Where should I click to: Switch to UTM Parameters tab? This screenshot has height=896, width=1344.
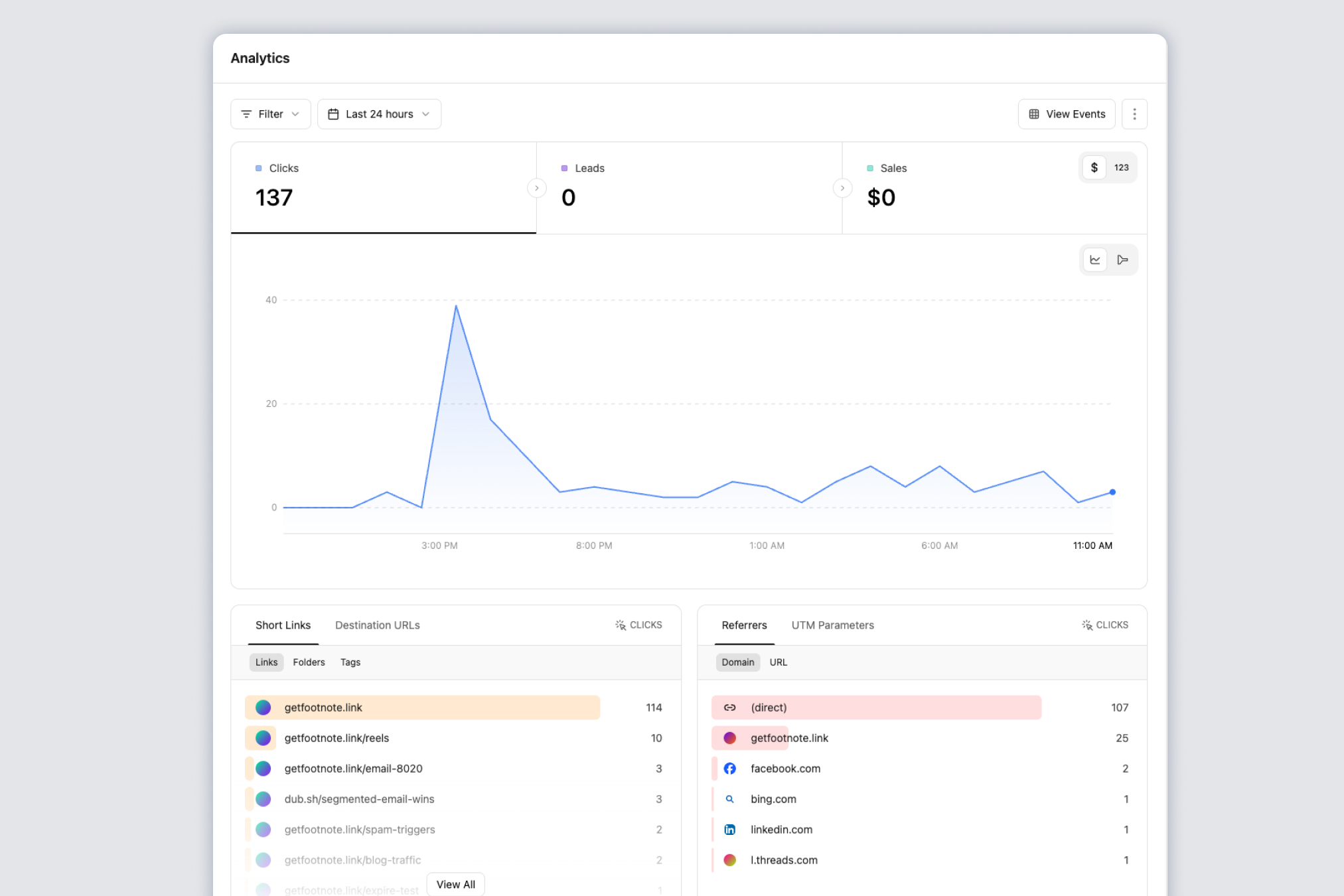pyautogui.click(x=832, y=625)
